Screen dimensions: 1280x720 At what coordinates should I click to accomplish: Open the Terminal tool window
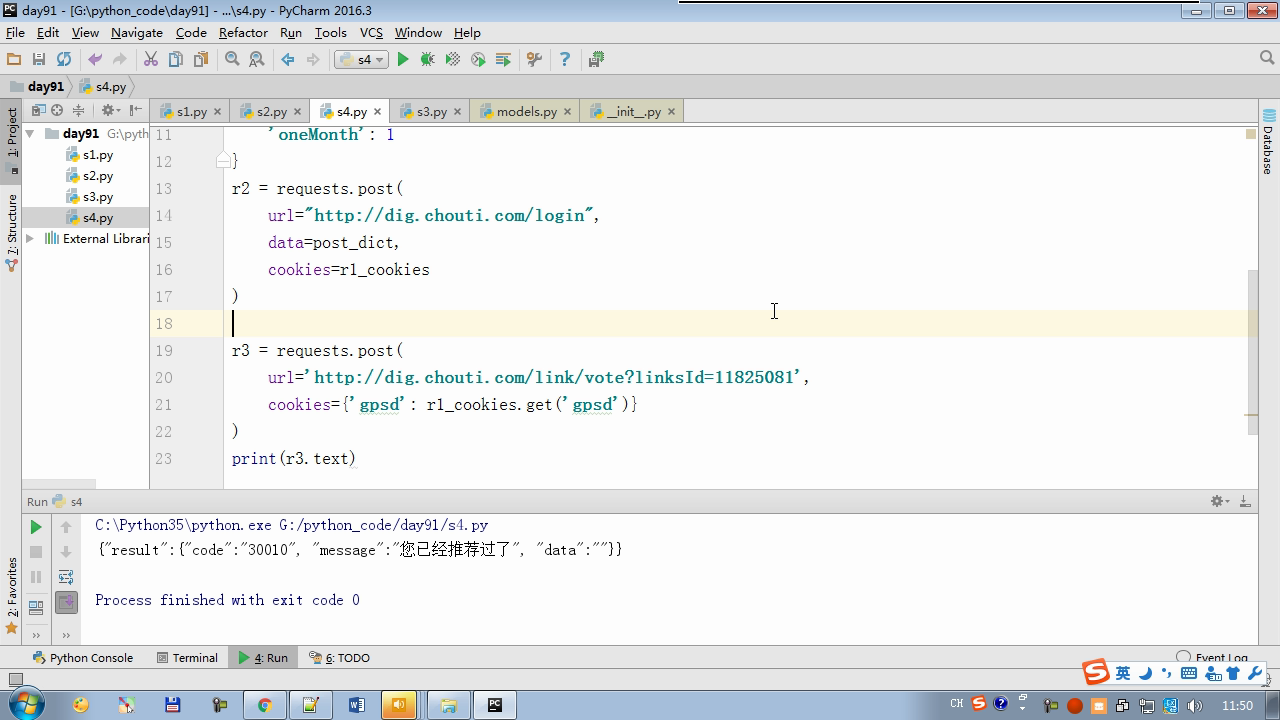[x=187, y=658]
